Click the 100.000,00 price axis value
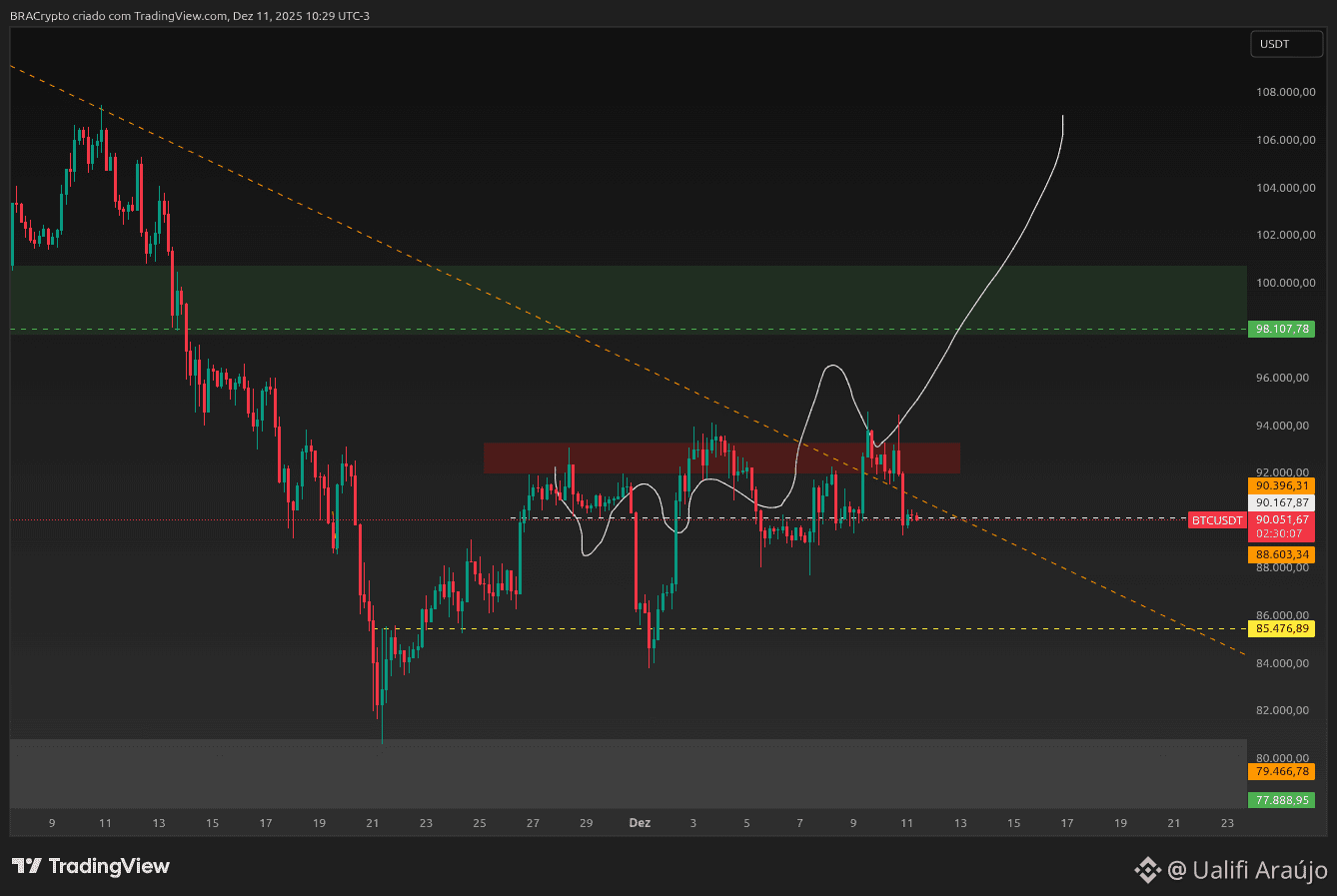The image size is (1337, 896). click(1285, 283)
